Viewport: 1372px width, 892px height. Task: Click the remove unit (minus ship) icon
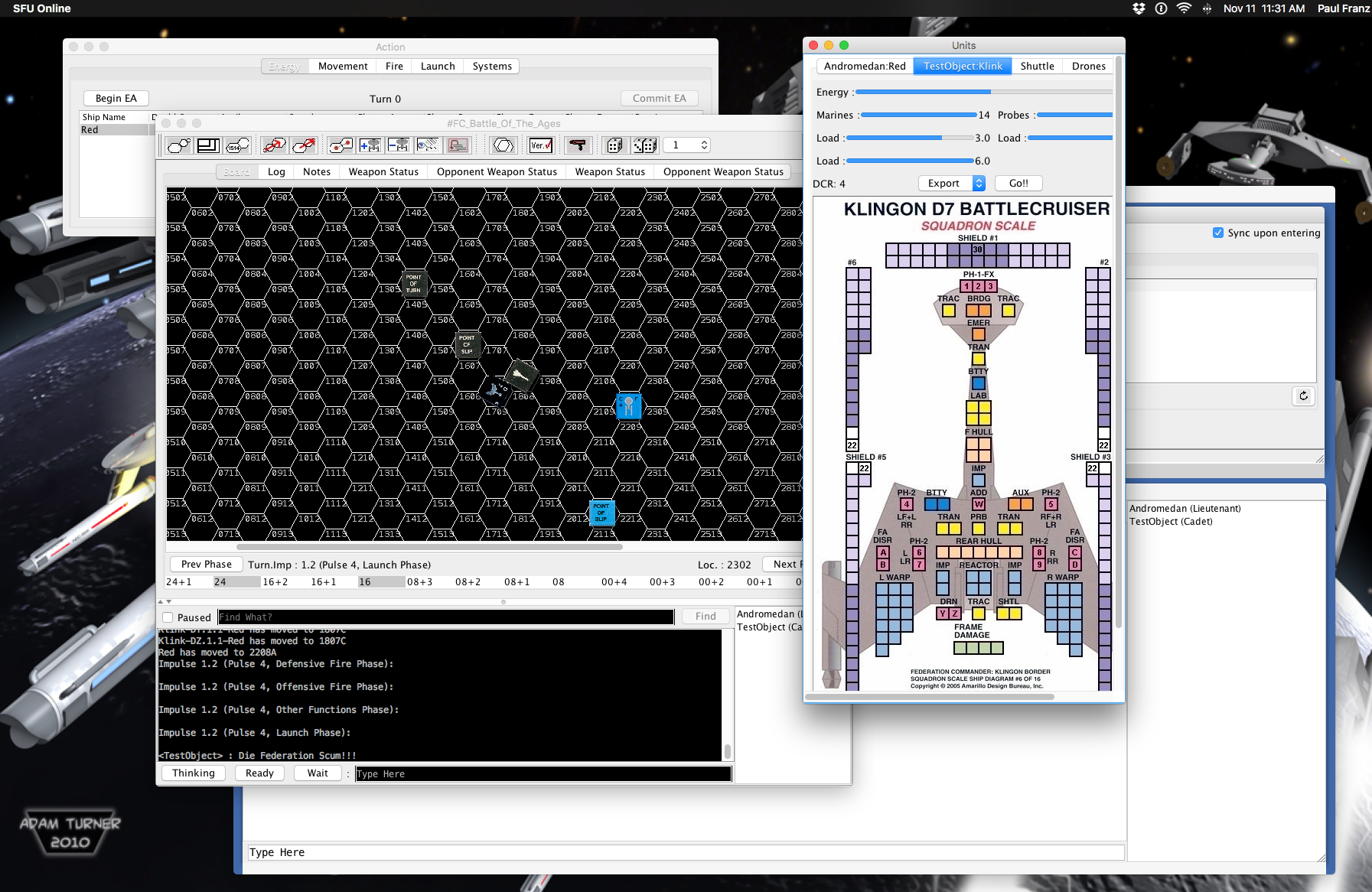(399, 145)
